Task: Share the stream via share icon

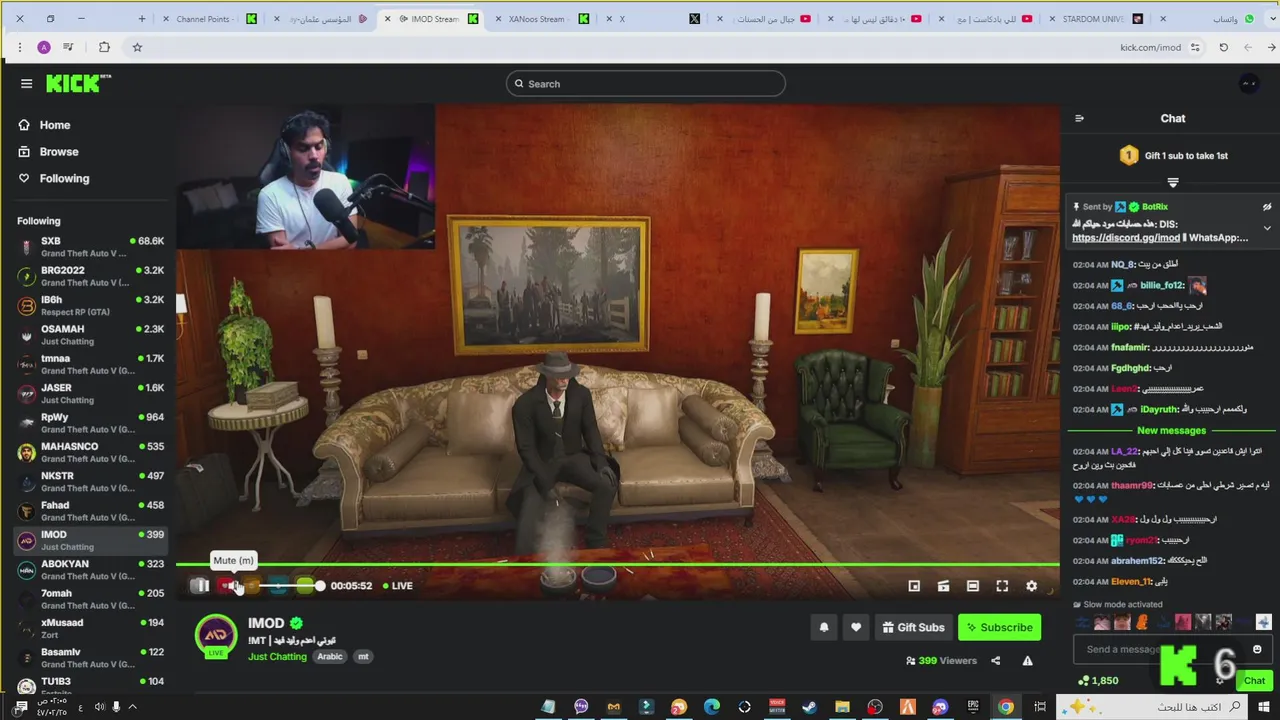Action: [x=995, y=661]
